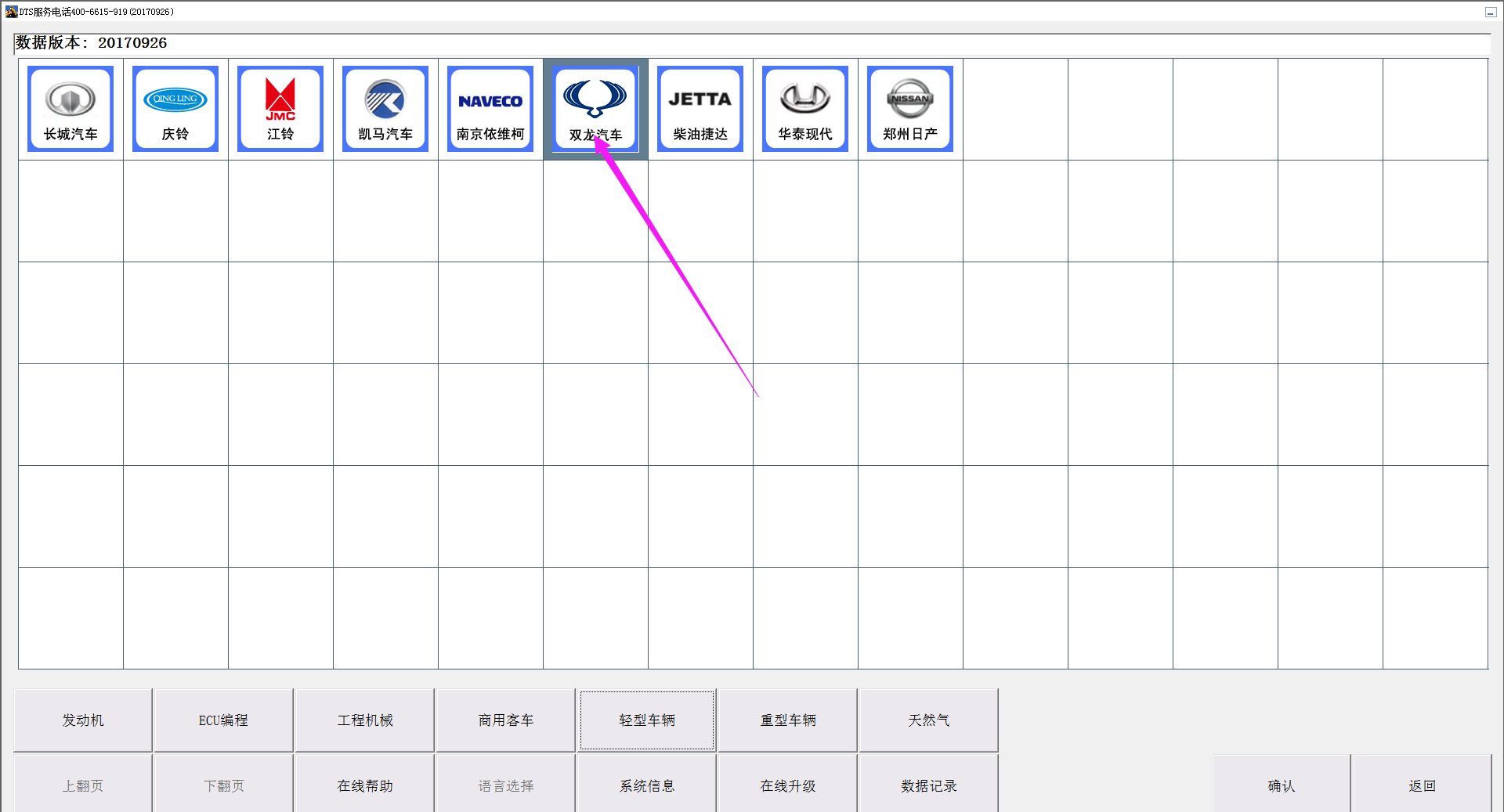Go to next page with 下翻页
Image resolution: width=1504 pixels, height=812 pixels.
[223, 785]
